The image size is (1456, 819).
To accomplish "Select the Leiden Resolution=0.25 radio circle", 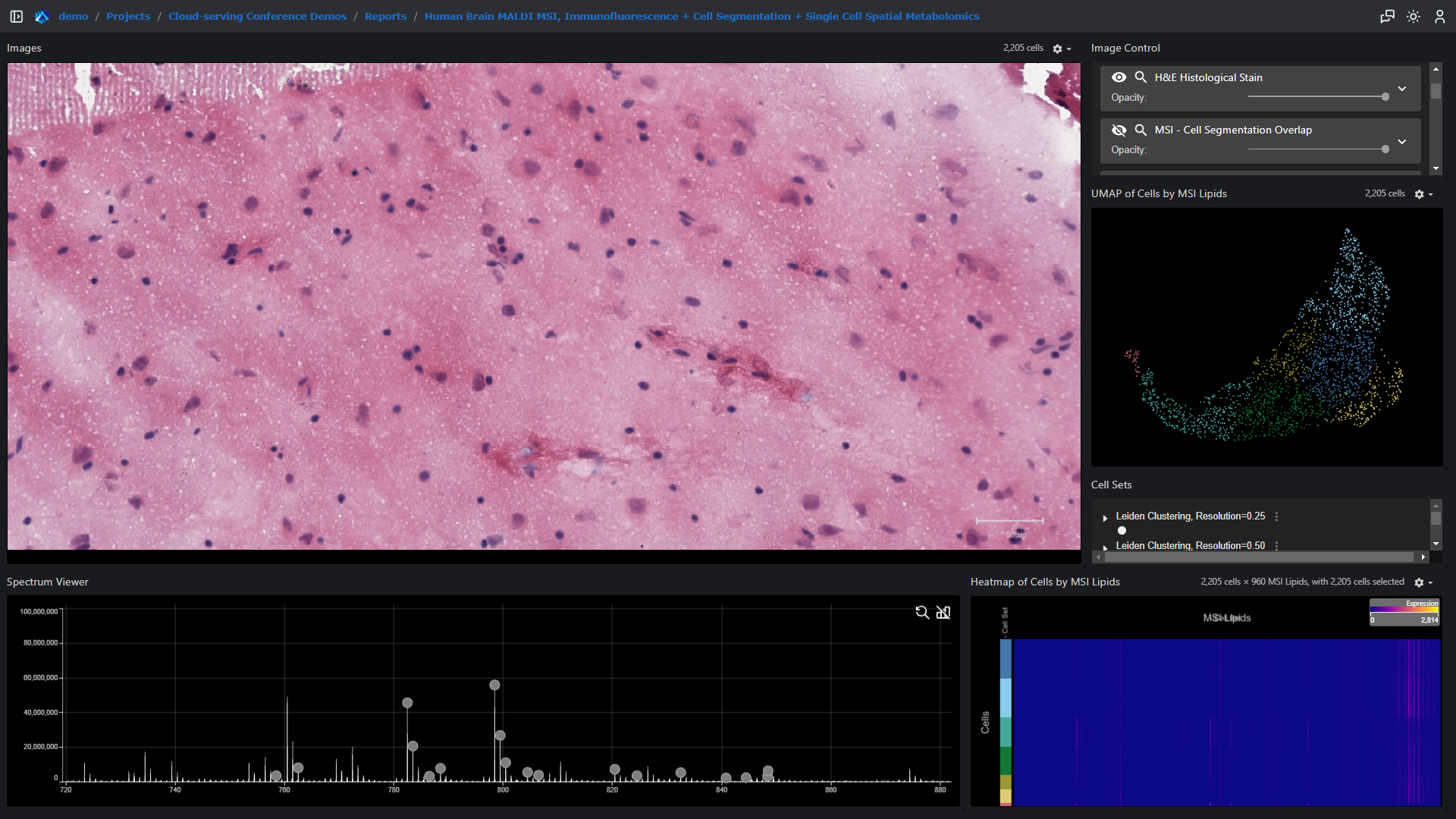I will coord(1122,531).
